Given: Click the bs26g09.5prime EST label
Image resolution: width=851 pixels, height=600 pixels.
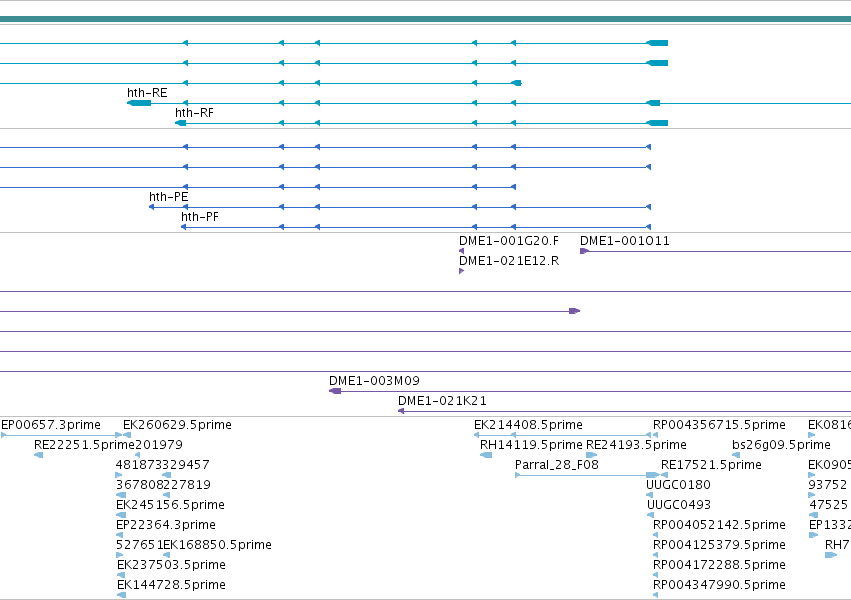Looking at the screenshot, I should (x=781, y=445).
